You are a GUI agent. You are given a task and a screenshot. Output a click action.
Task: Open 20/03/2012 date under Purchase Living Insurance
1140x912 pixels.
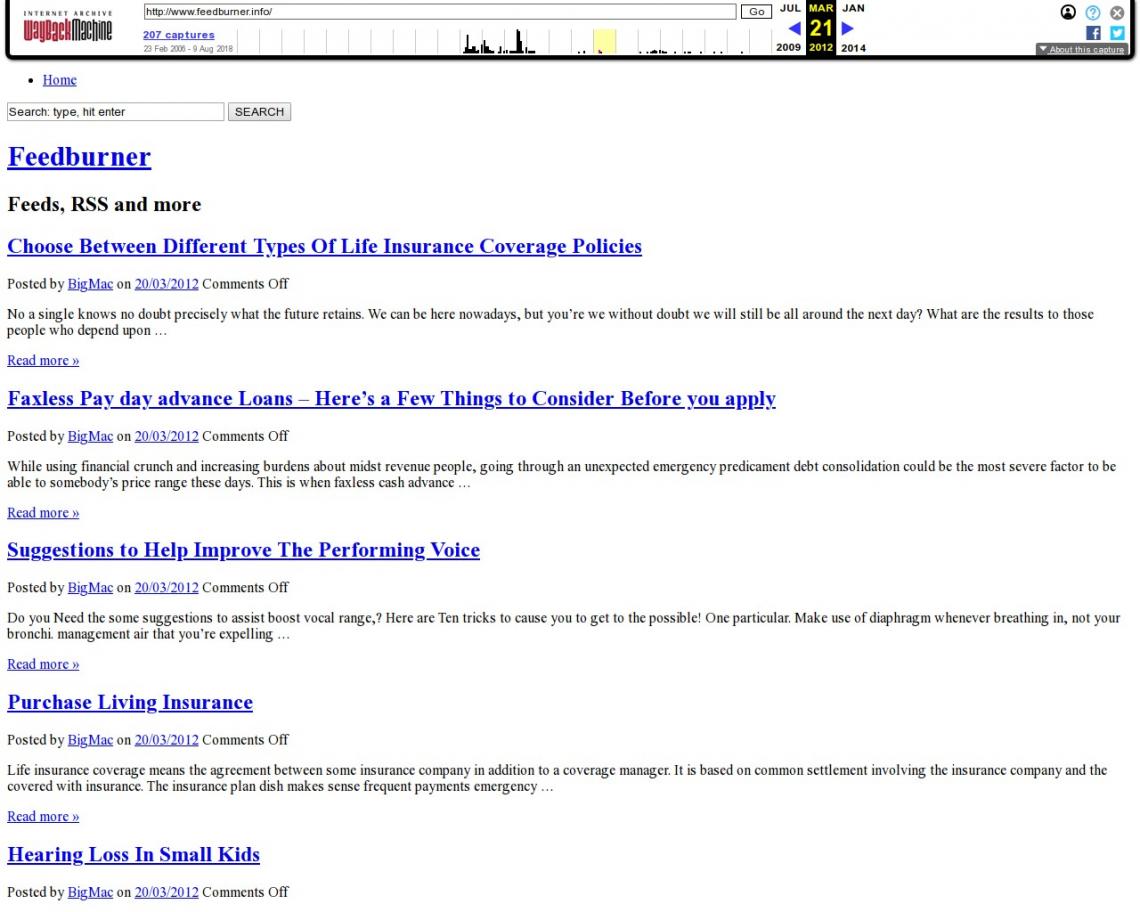166,740
